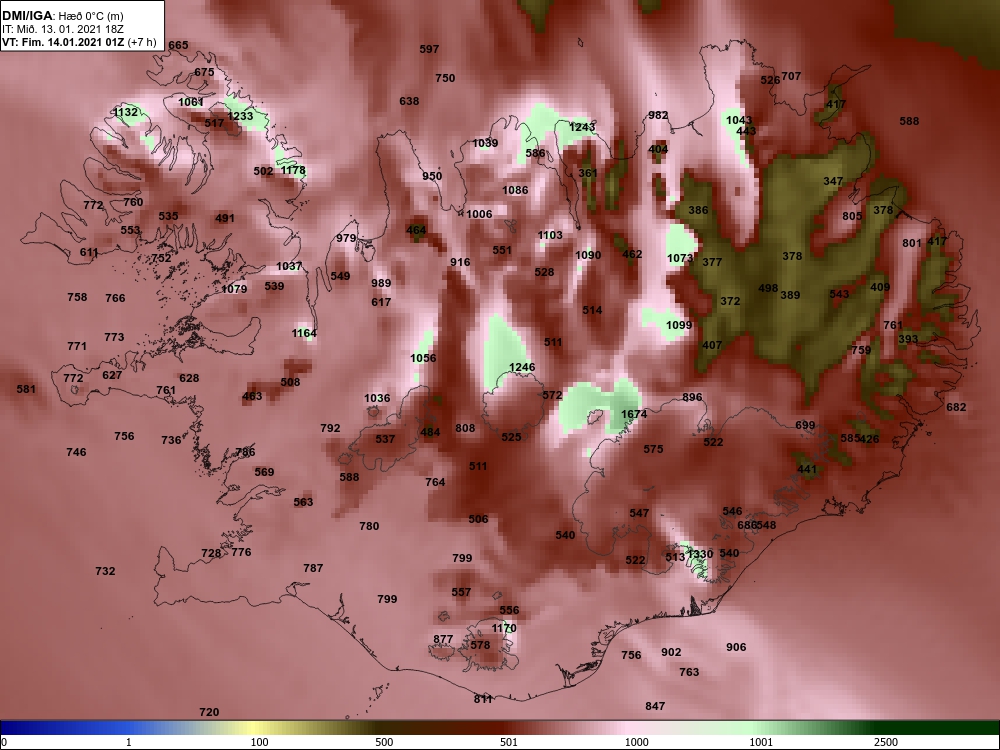Click the map value 1178
1000x750 pixels.
coord(293,170)
